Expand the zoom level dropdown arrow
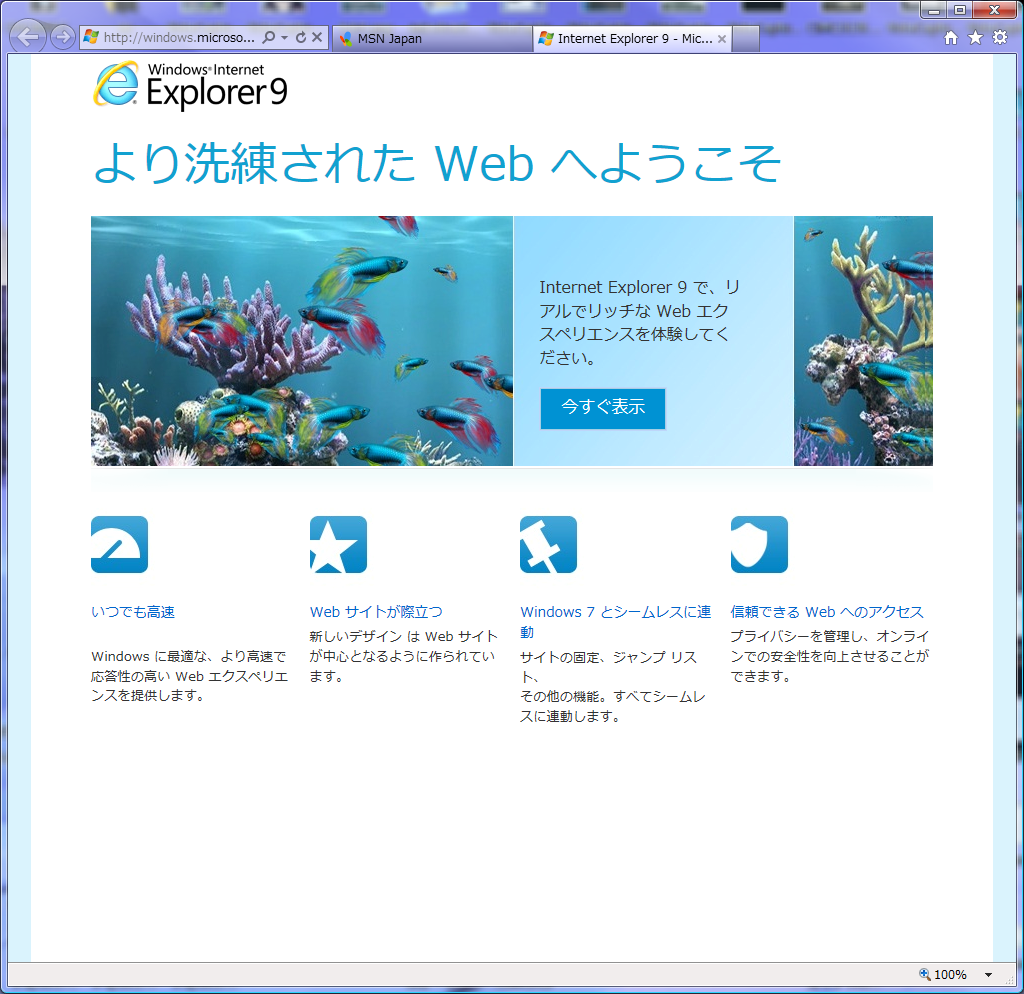 (989, 975)
